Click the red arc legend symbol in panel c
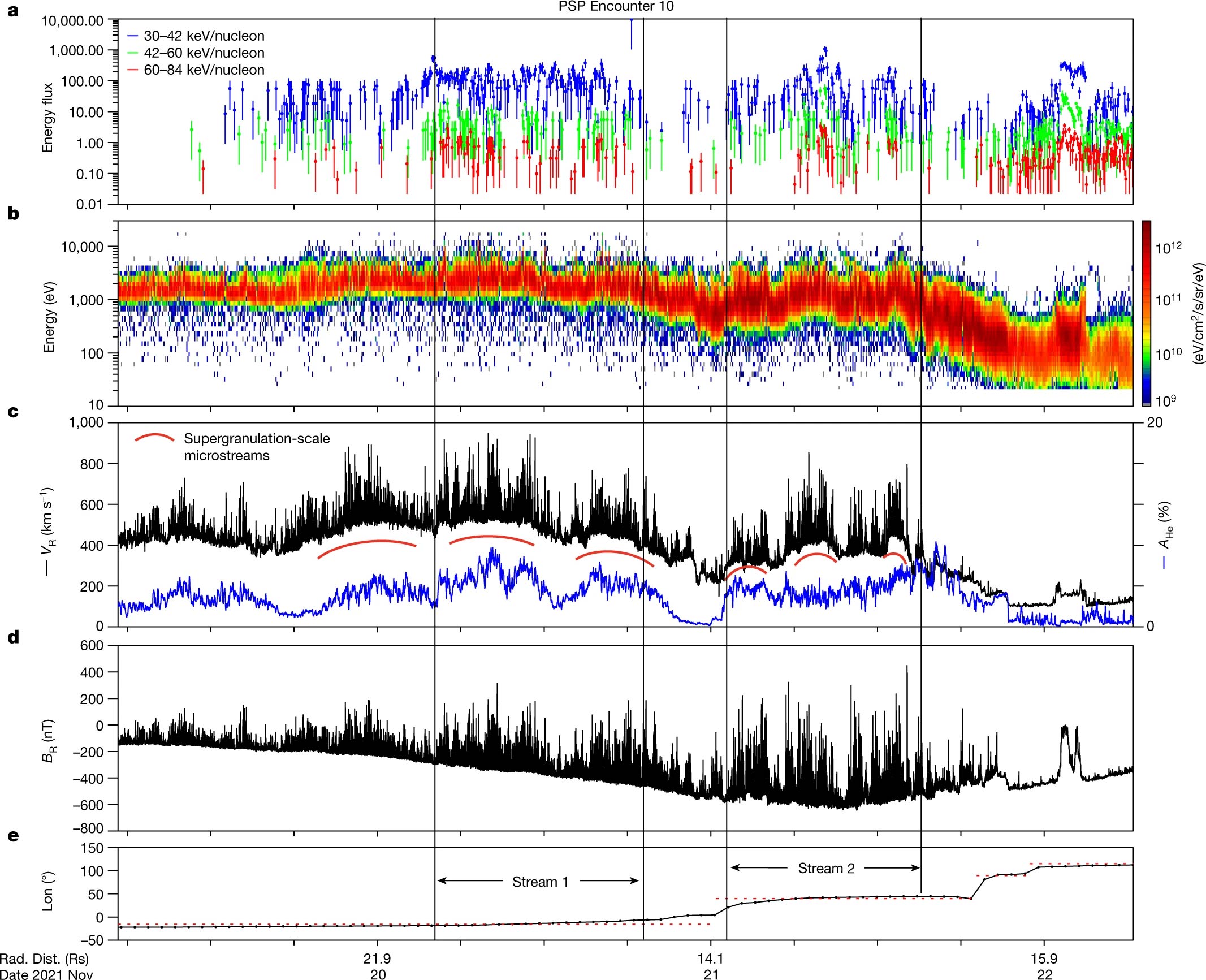 [154, 438]
